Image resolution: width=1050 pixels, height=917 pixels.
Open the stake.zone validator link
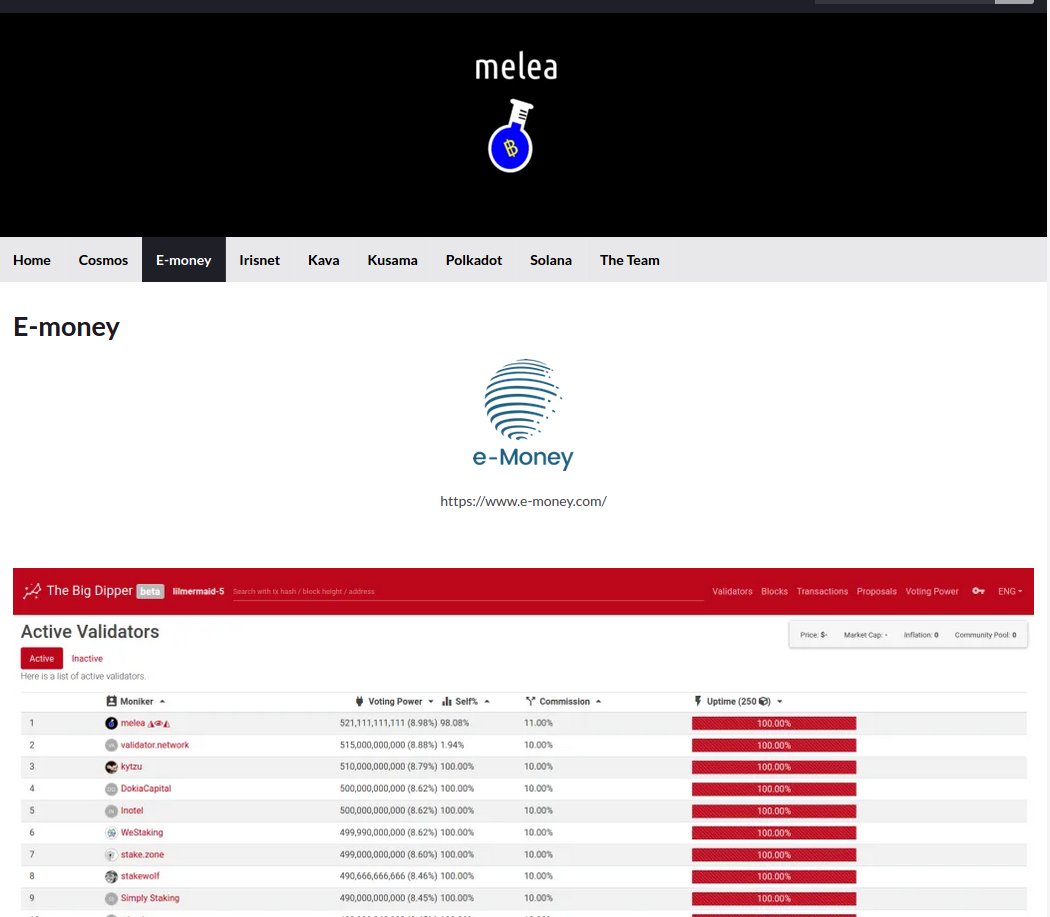[142, 854]
